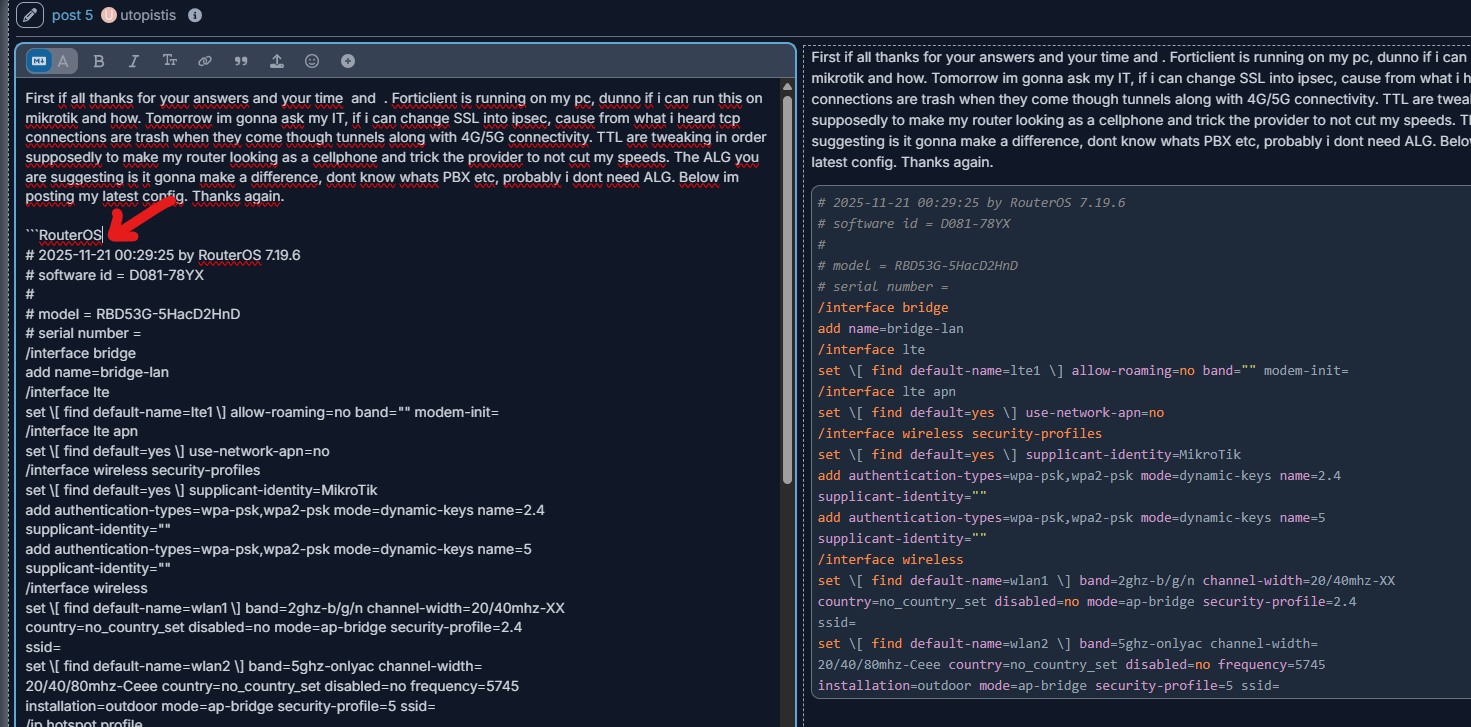The image size is (1471, 727).
Task: Click '/interface bridge' line in editor
Action: coord(81,353)
